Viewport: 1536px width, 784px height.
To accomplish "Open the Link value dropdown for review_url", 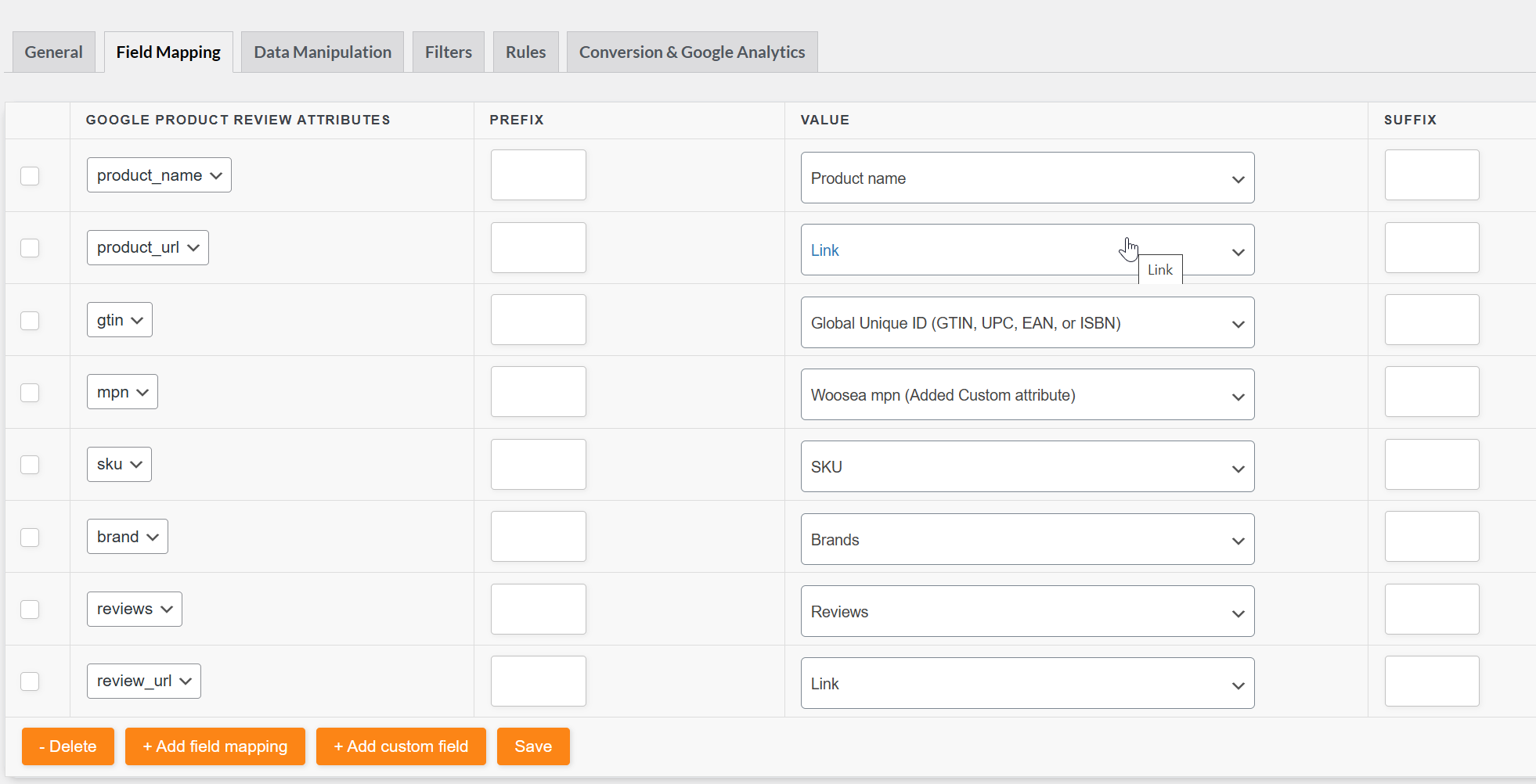I will 1027,684.
